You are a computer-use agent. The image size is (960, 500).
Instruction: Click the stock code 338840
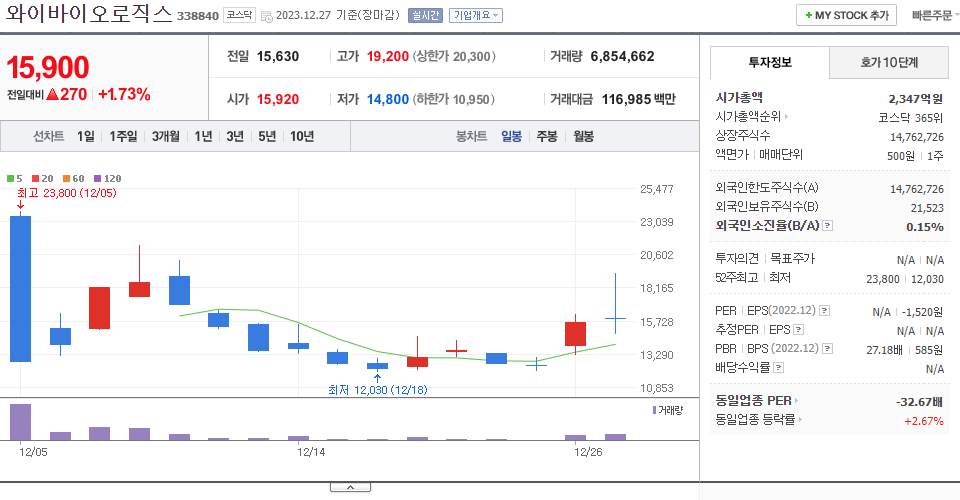point(198,16)
